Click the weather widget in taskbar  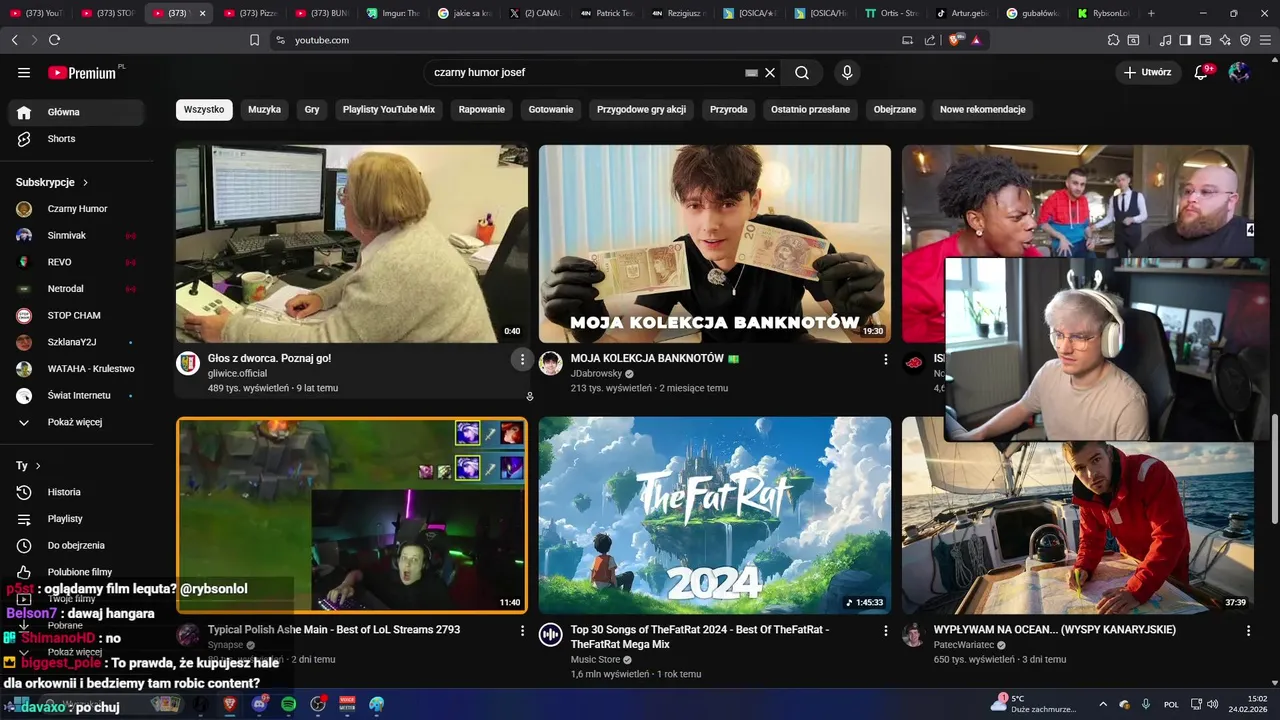pyautogui.click(x=1035, y=703)
